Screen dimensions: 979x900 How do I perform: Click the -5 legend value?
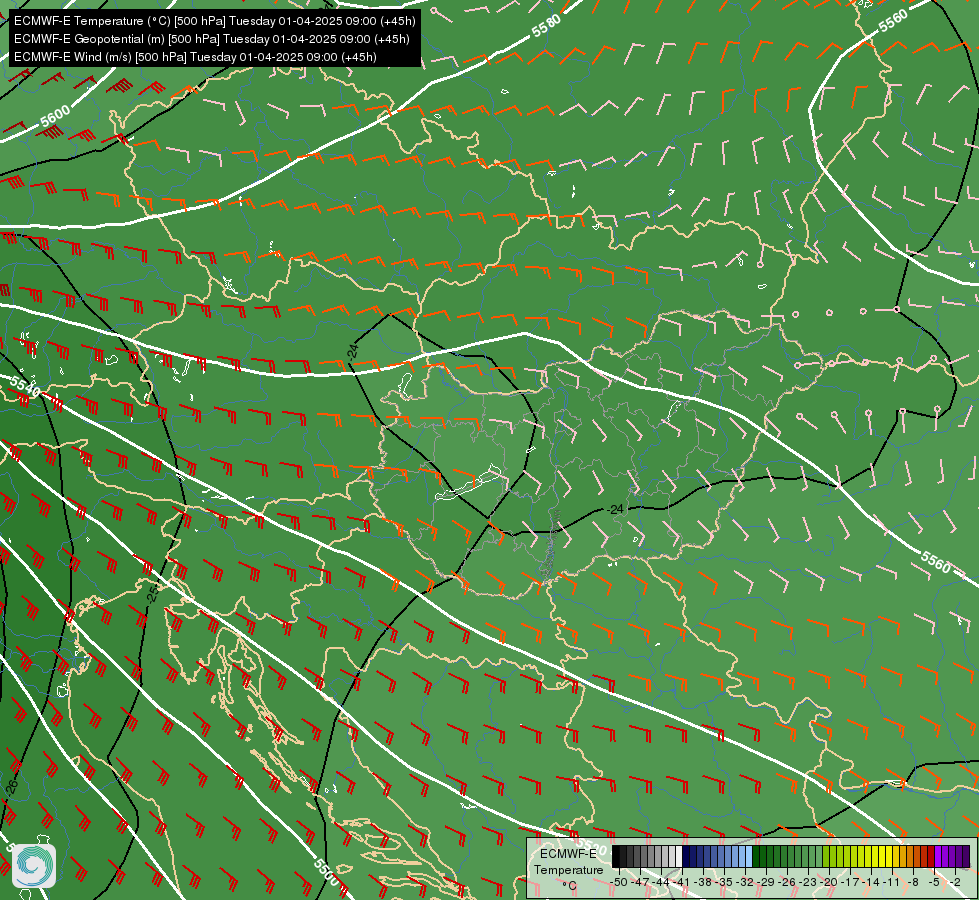[x=934, y=883]
